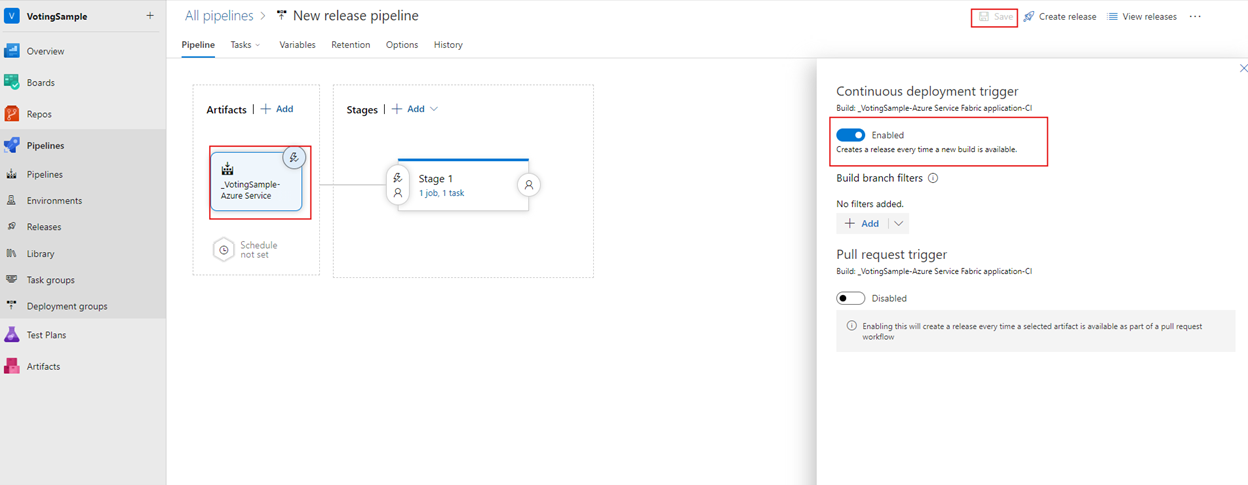This screenshot has height=485, width=1248.
Task: Close the trigger panel with X
Action: click(1243, 68)
